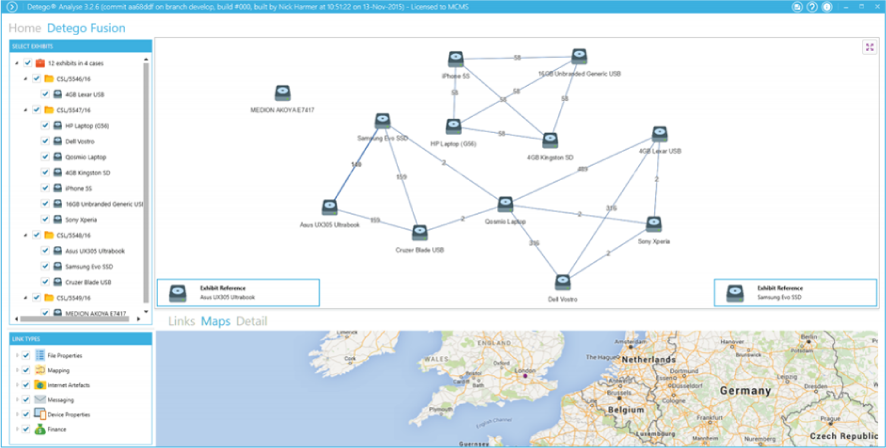Go to the Home tab
This screenshot has height=448, width=886.
(x=25, y=28)
